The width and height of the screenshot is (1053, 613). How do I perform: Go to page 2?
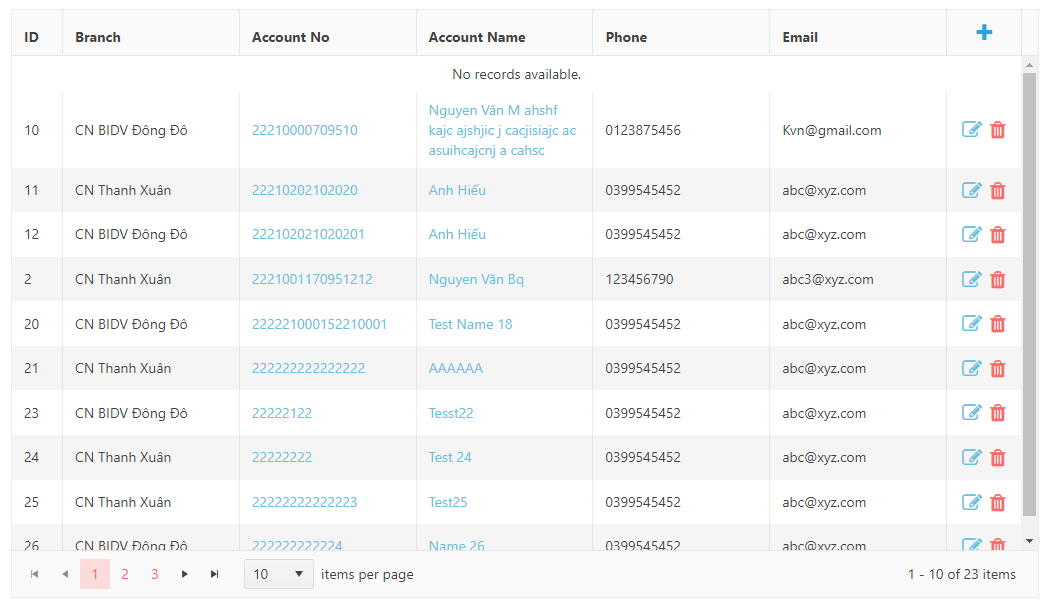pos(125,574)
